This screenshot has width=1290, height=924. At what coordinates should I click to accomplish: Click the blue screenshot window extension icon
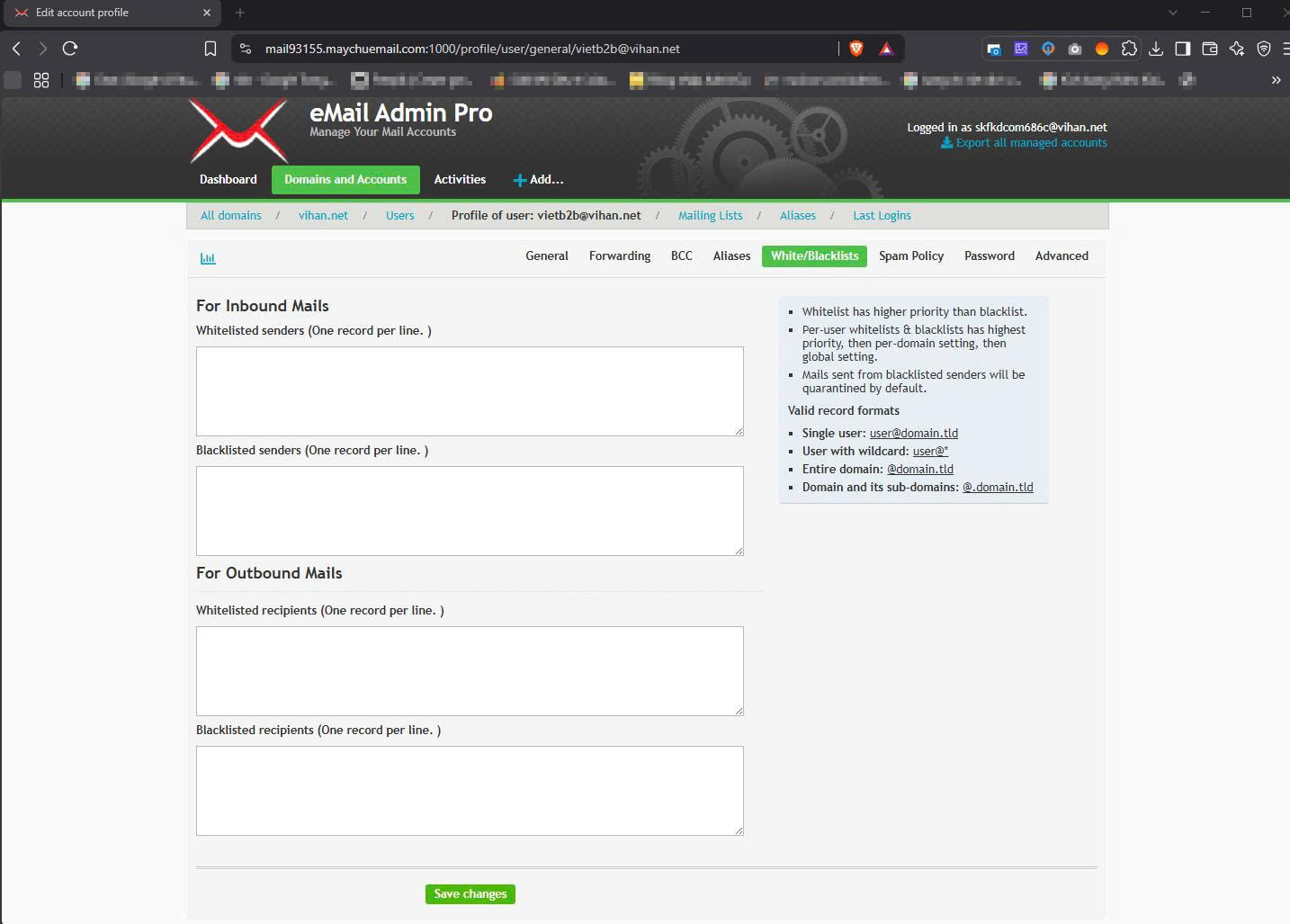pyautogui.click(x=994, y=49)
